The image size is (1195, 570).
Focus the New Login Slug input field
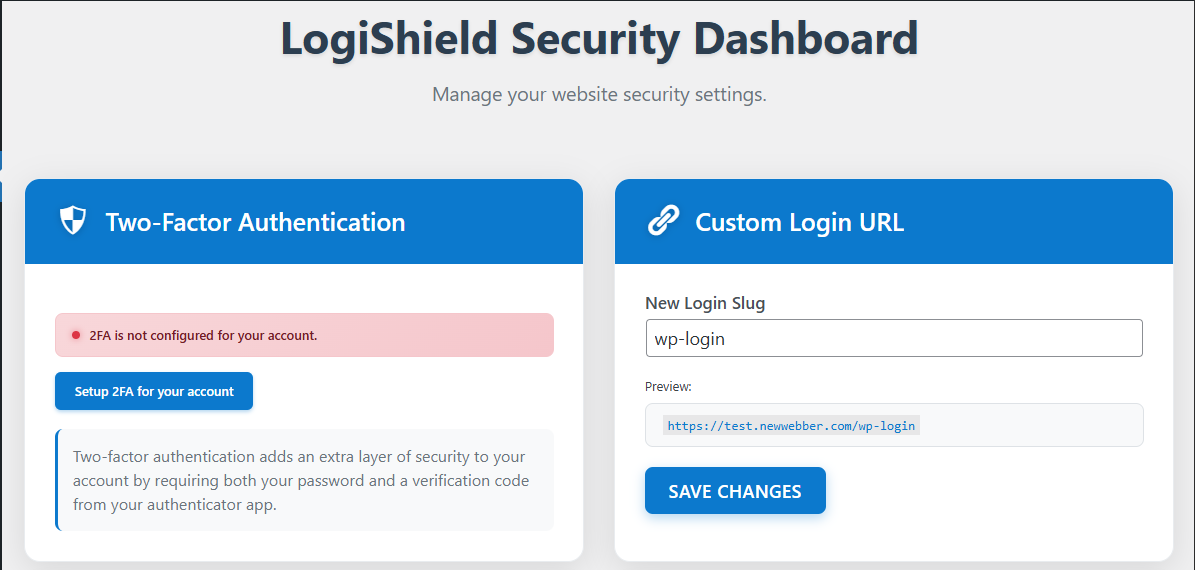894,338
